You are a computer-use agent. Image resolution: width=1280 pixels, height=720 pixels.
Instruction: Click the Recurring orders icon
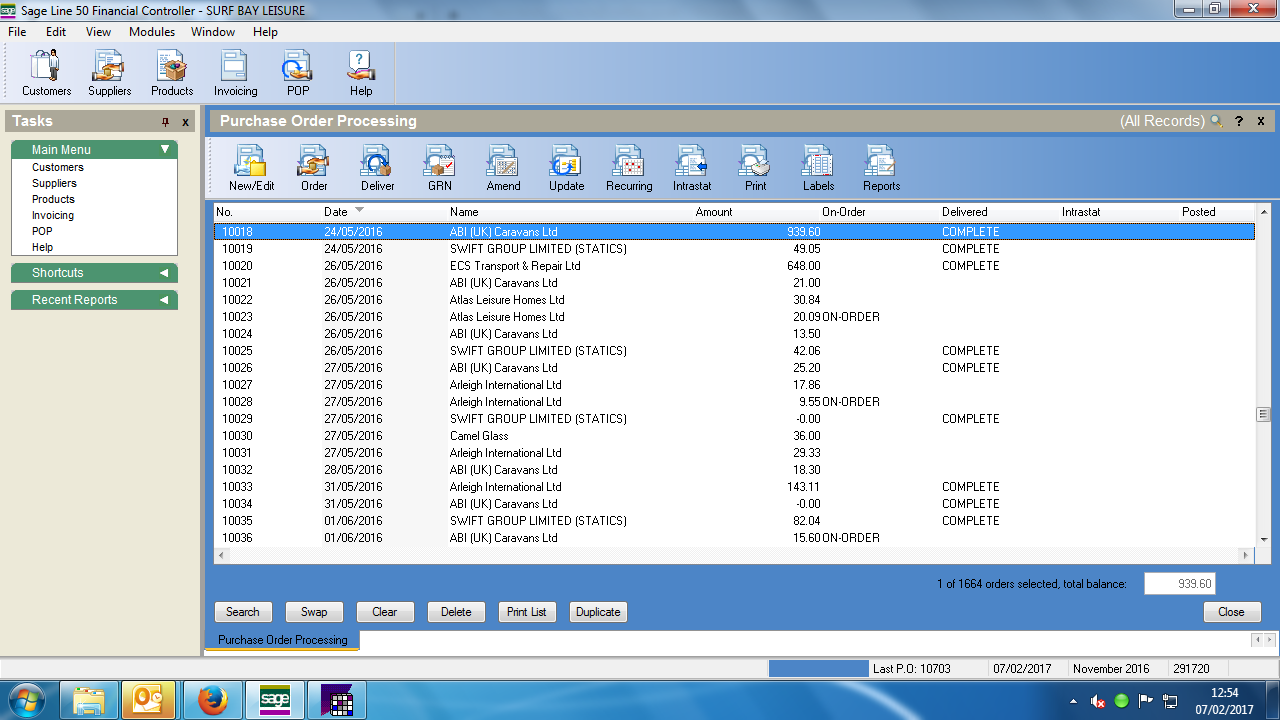[629, 168]
